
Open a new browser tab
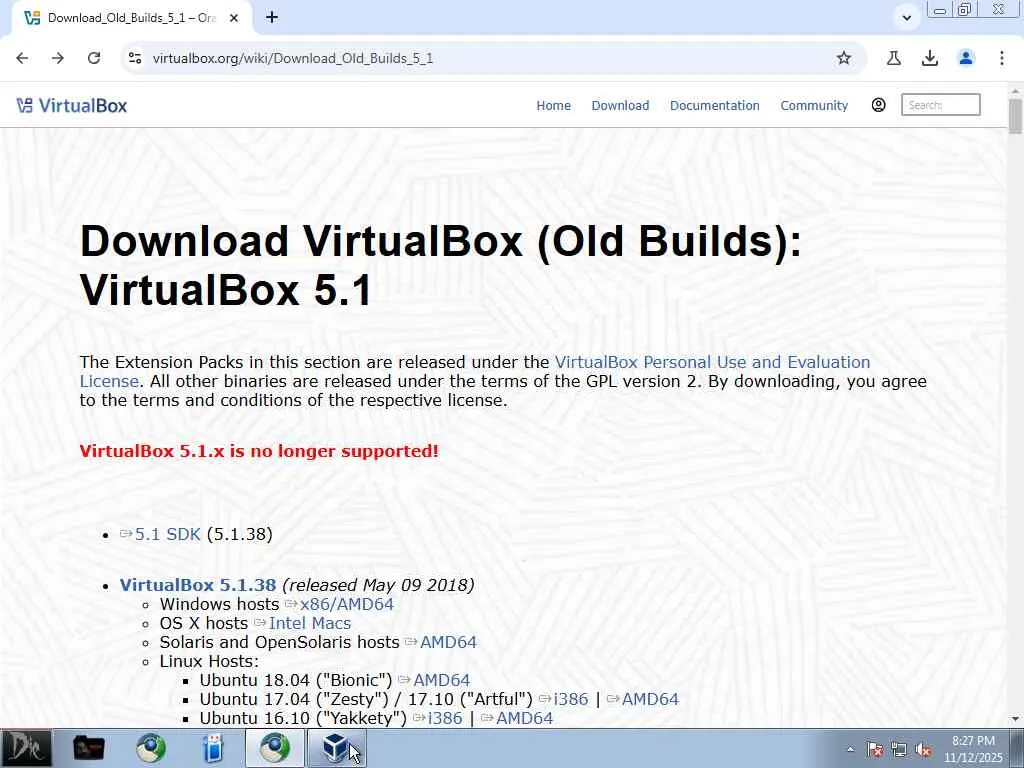[272, 18]
